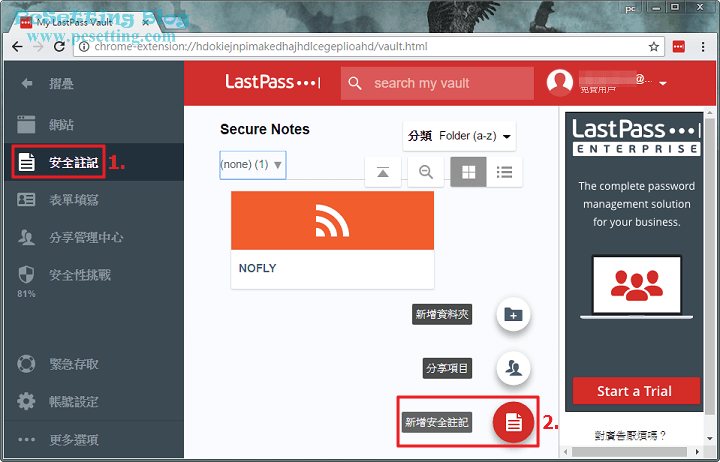
Task: Click the add new folder icon
Action: tap(513, 314)
